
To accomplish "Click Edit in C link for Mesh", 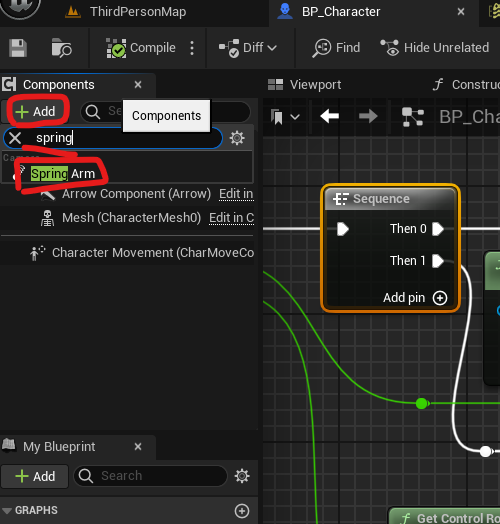I will [x=232, y=218].
